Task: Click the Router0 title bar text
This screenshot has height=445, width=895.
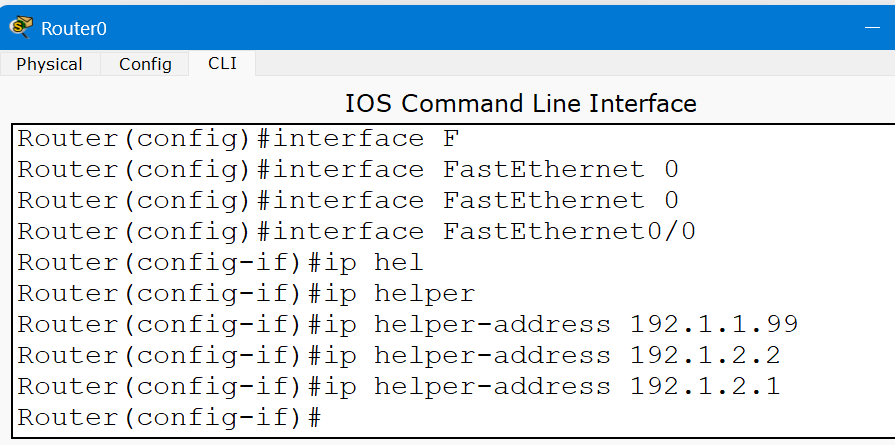Action: click(x=73, y=28)
